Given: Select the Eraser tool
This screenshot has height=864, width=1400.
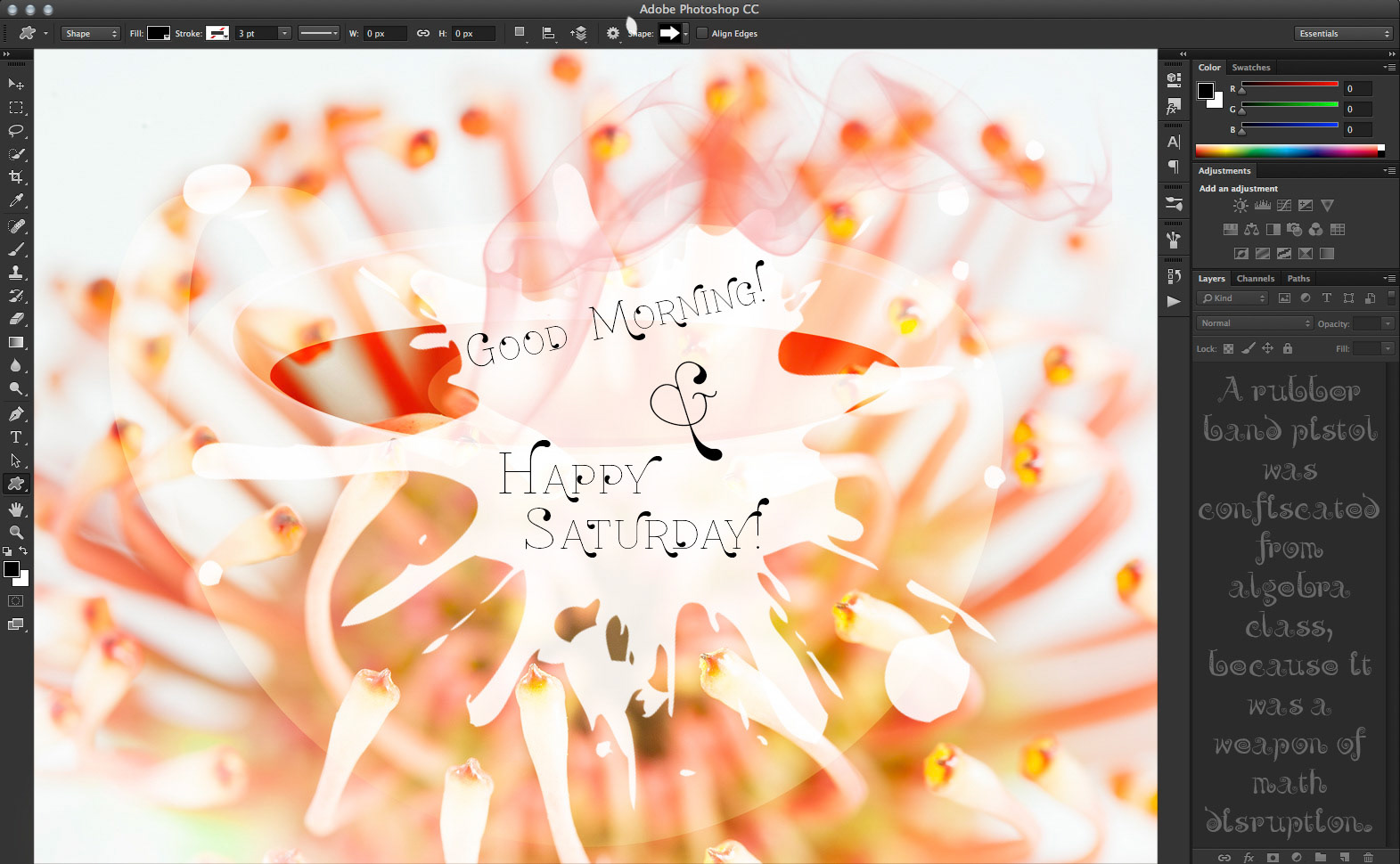Looking at the screenshot, I should pos(16,319).
